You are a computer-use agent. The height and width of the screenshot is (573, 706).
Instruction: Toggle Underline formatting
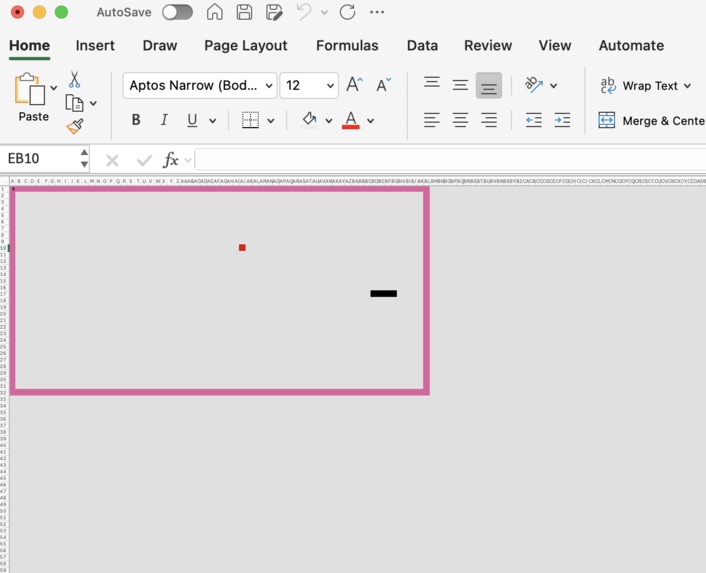tap(192, 120)
